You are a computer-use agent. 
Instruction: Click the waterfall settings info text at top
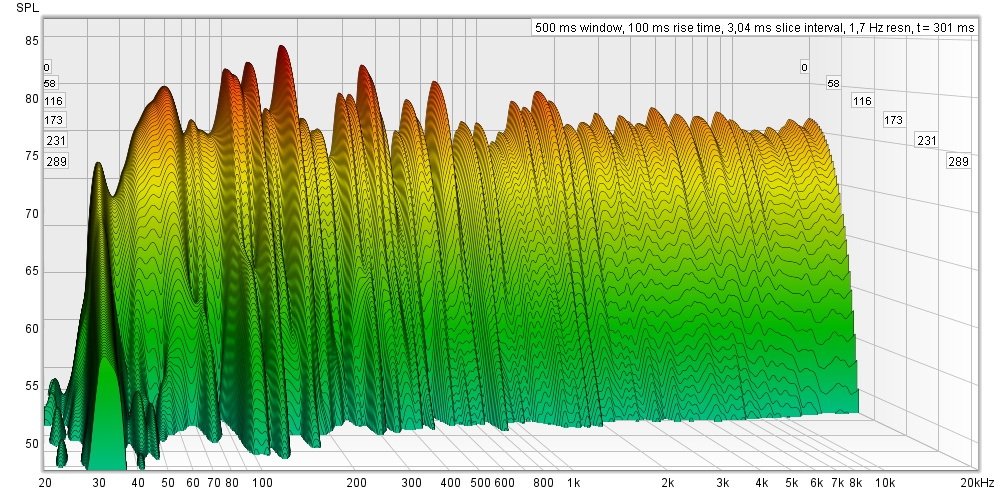pos(755,28)
